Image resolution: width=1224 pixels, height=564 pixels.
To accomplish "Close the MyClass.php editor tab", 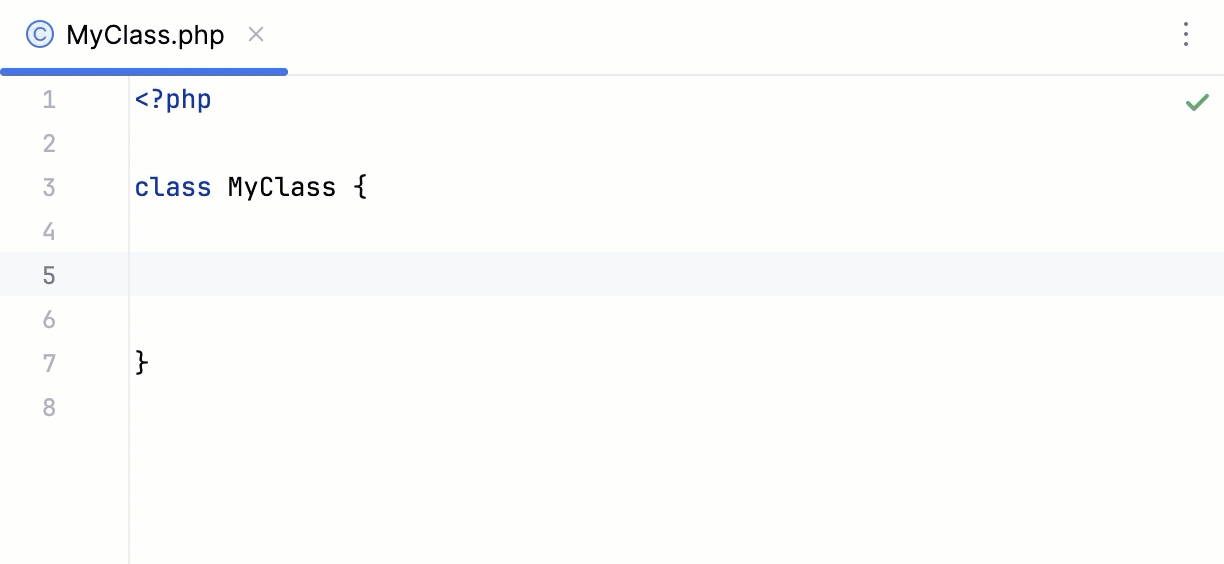I will tap(256, 35).
